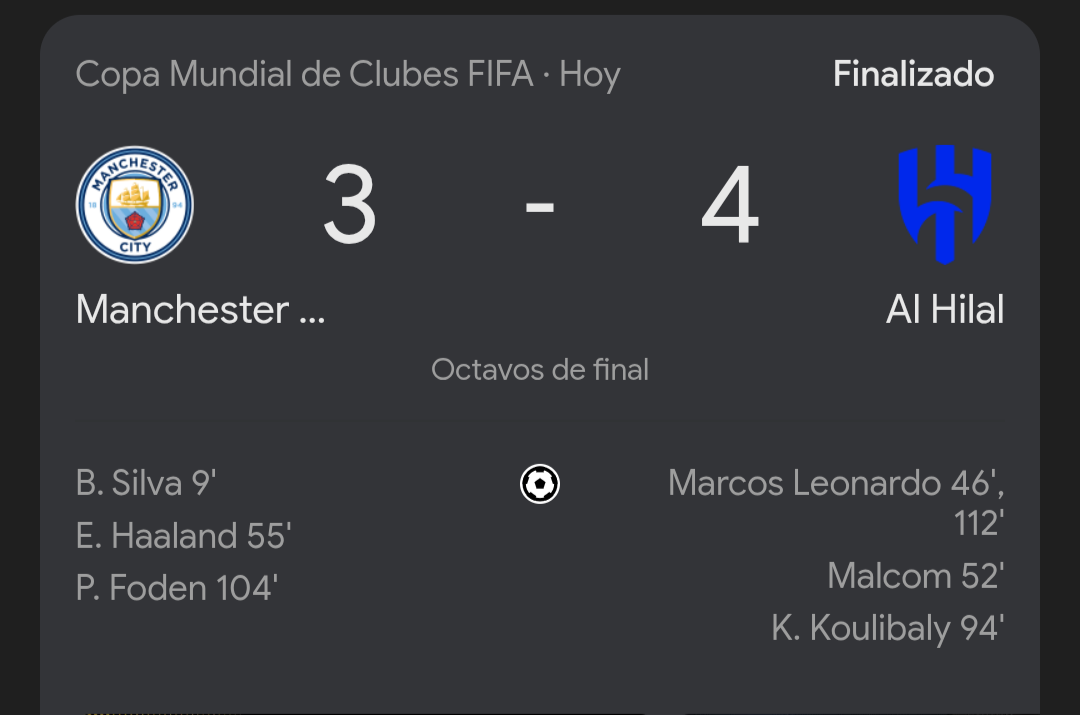
Task: Open the Manchester team name link
Action: [x=200, y=309]
